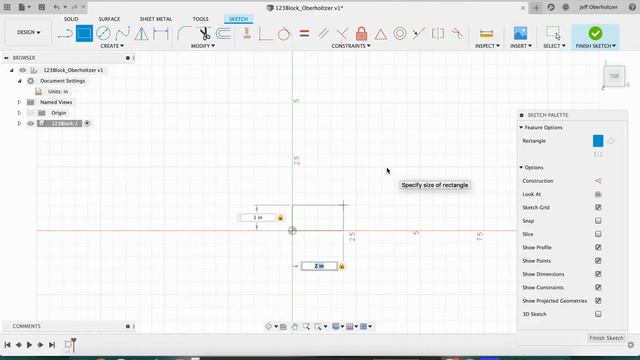The height and width of the screenshot is (360, 640).
Task: Switch to the SURFACE tab
Action: tap(109, 19)
